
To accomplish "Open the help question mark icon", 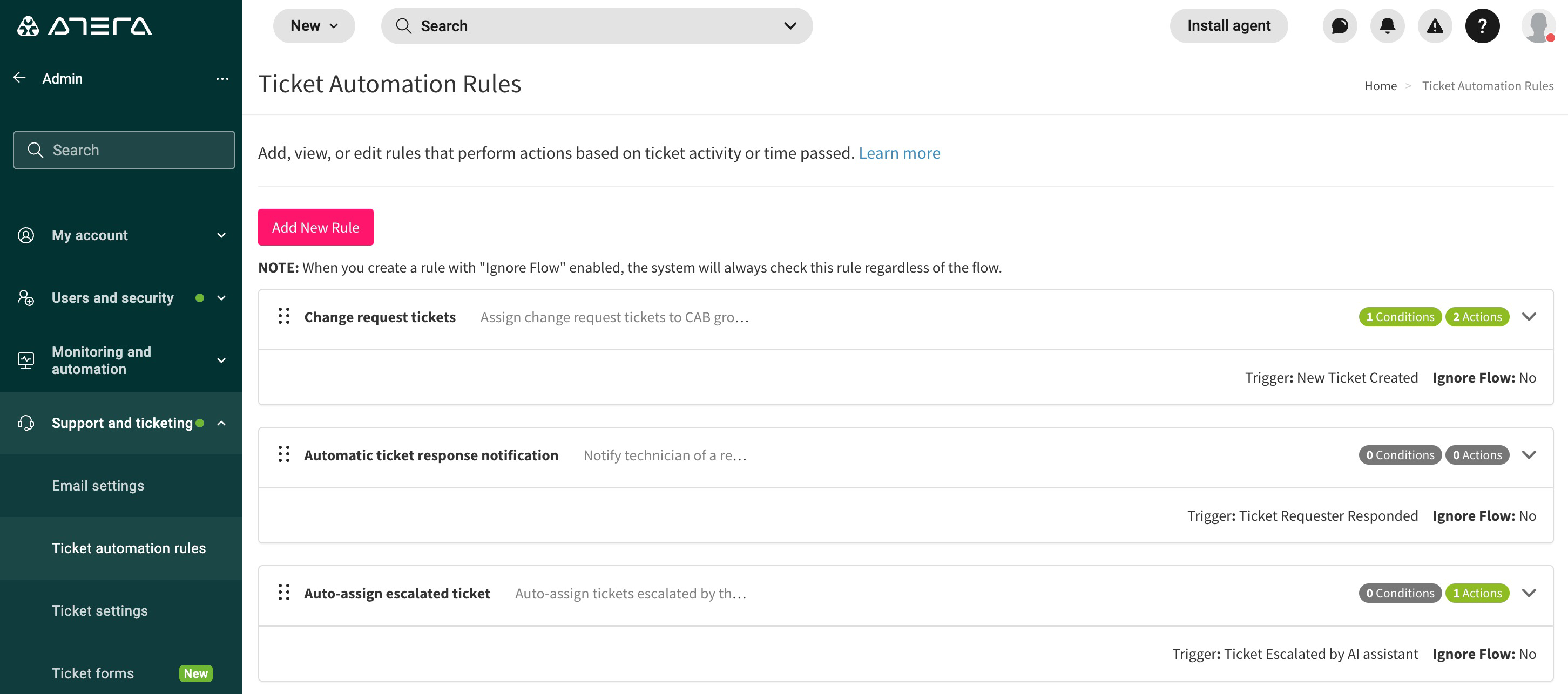I will (x=1482, y=26).
